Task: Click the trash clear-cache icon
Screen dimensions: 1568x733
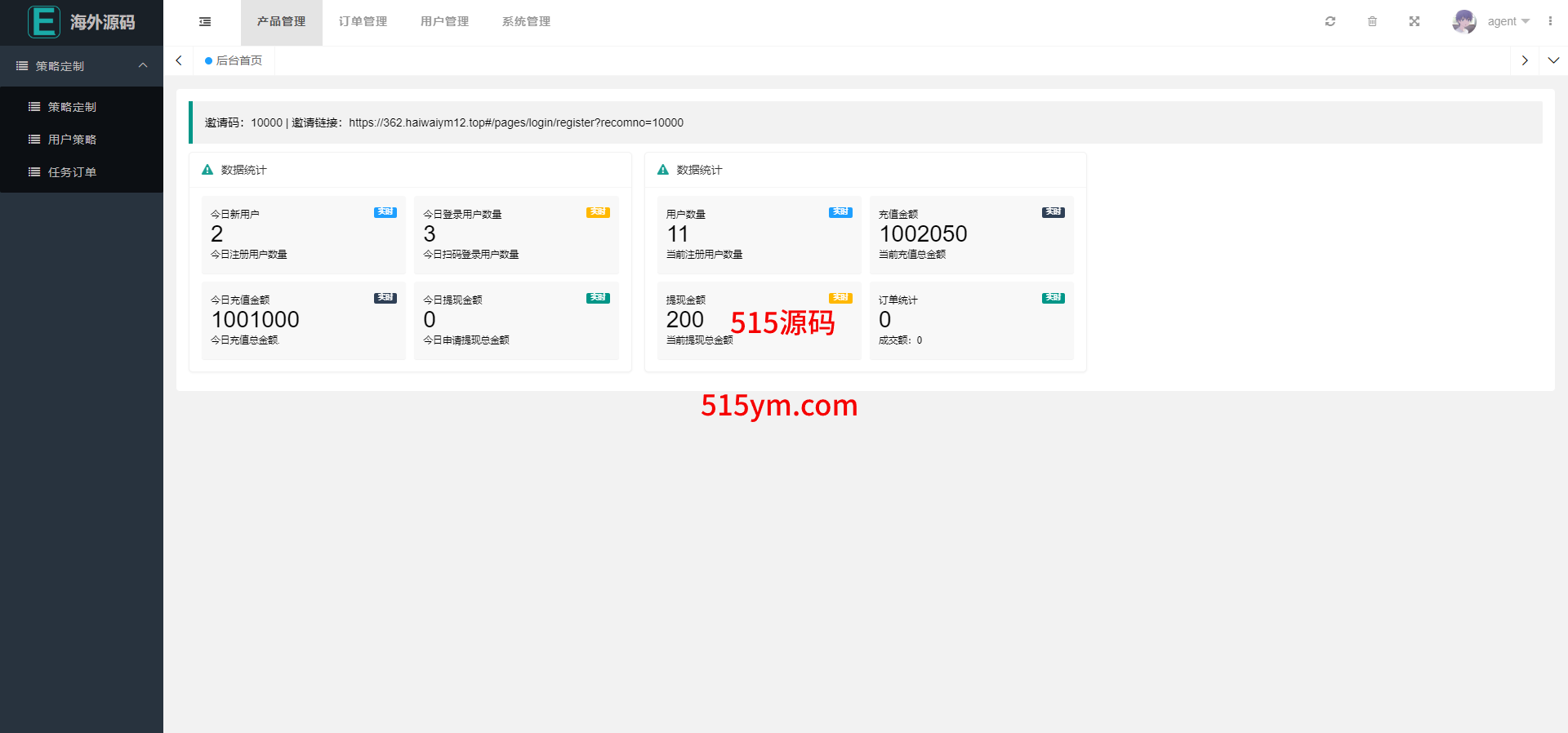Action: 1372,22
